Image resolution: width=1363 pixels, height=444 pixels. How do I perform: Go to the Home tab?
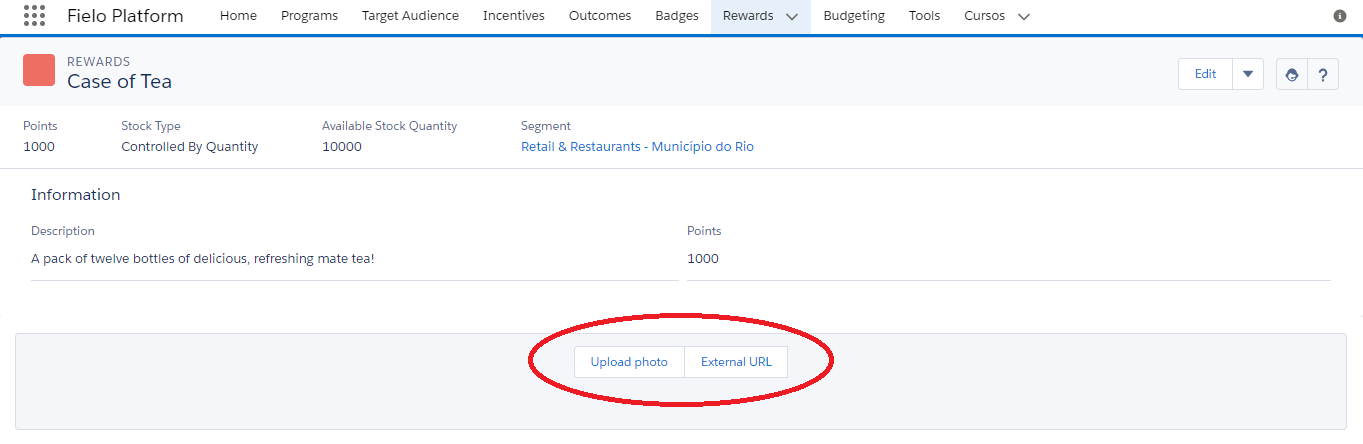[238, 16]
